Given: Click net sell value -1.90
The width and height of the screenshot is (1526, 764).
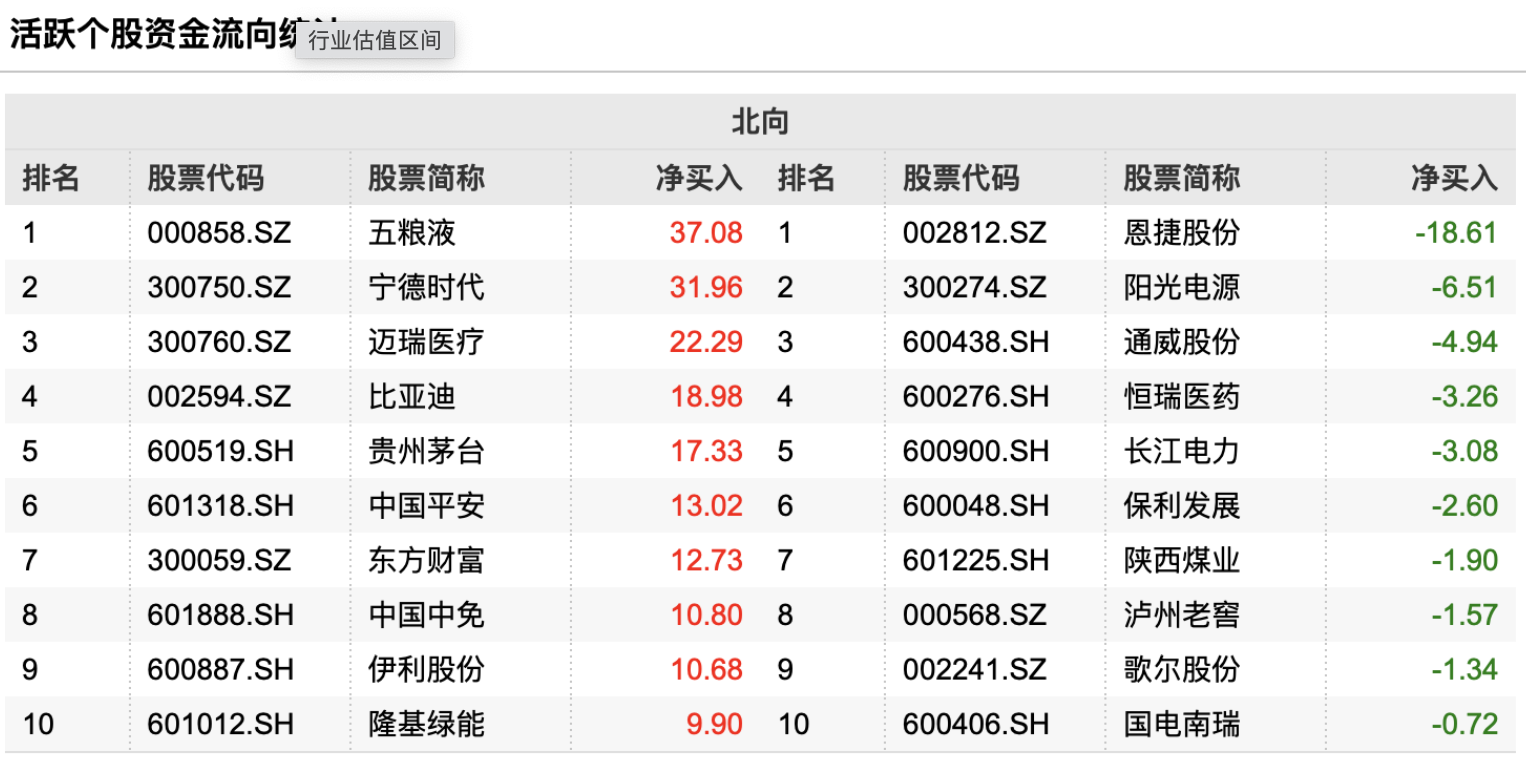Looking at the screenshot, I should tap(1464, 560).
